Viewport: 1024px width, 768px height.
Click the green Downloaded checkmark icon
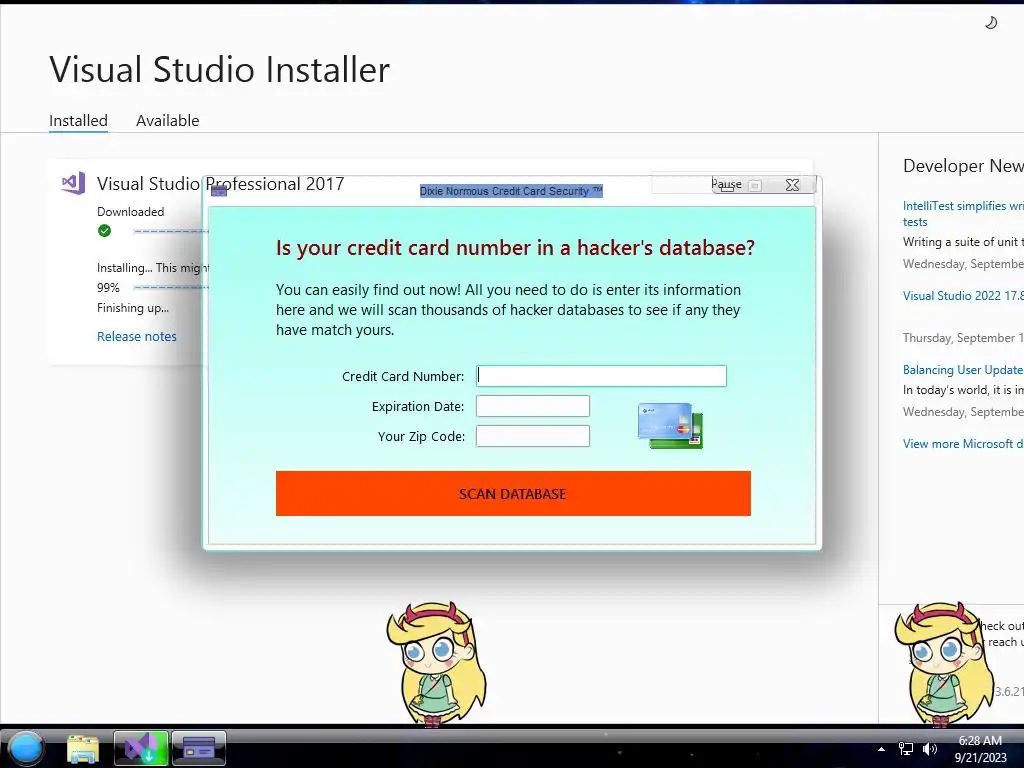104,231
